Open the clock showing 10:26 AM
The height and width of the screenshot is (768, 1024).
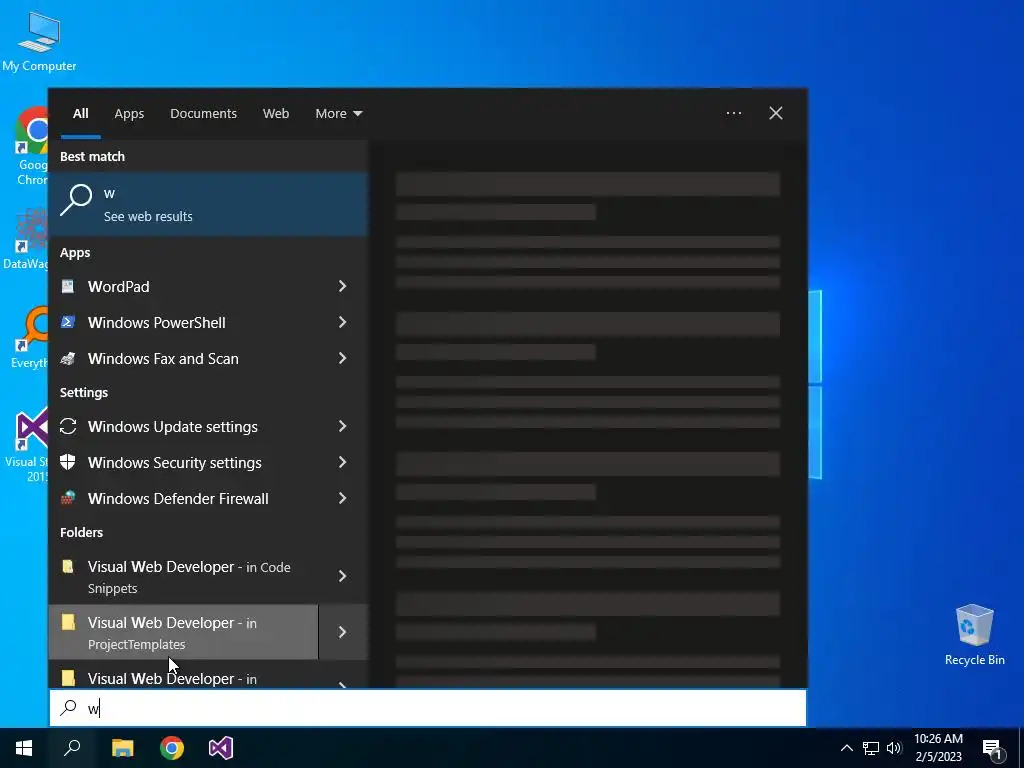click(x=938, y=748)
